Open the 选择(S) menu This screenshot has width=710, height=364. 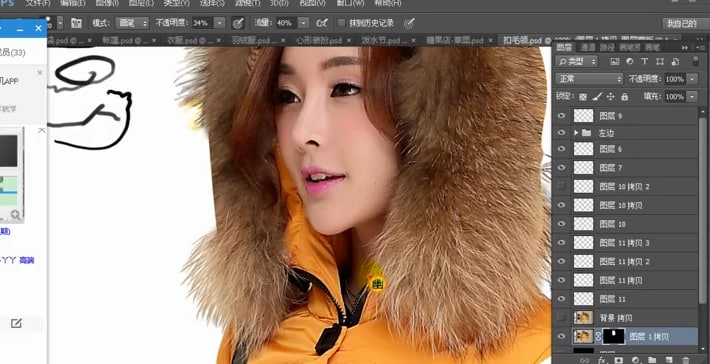click(211, 4)
